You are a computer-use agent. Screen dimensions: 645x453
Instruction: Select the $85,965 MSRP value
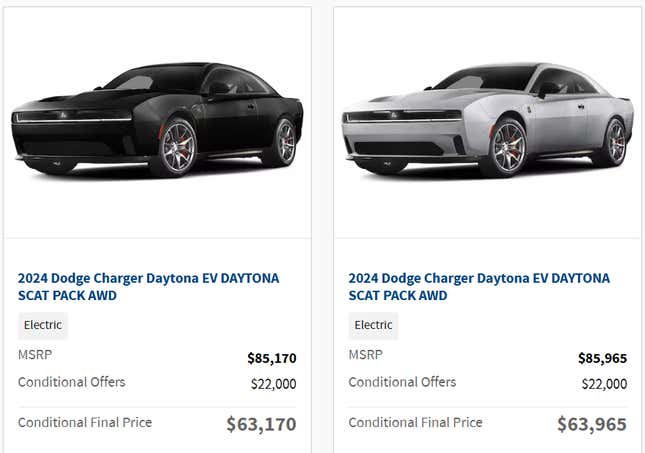coord(602,358)
